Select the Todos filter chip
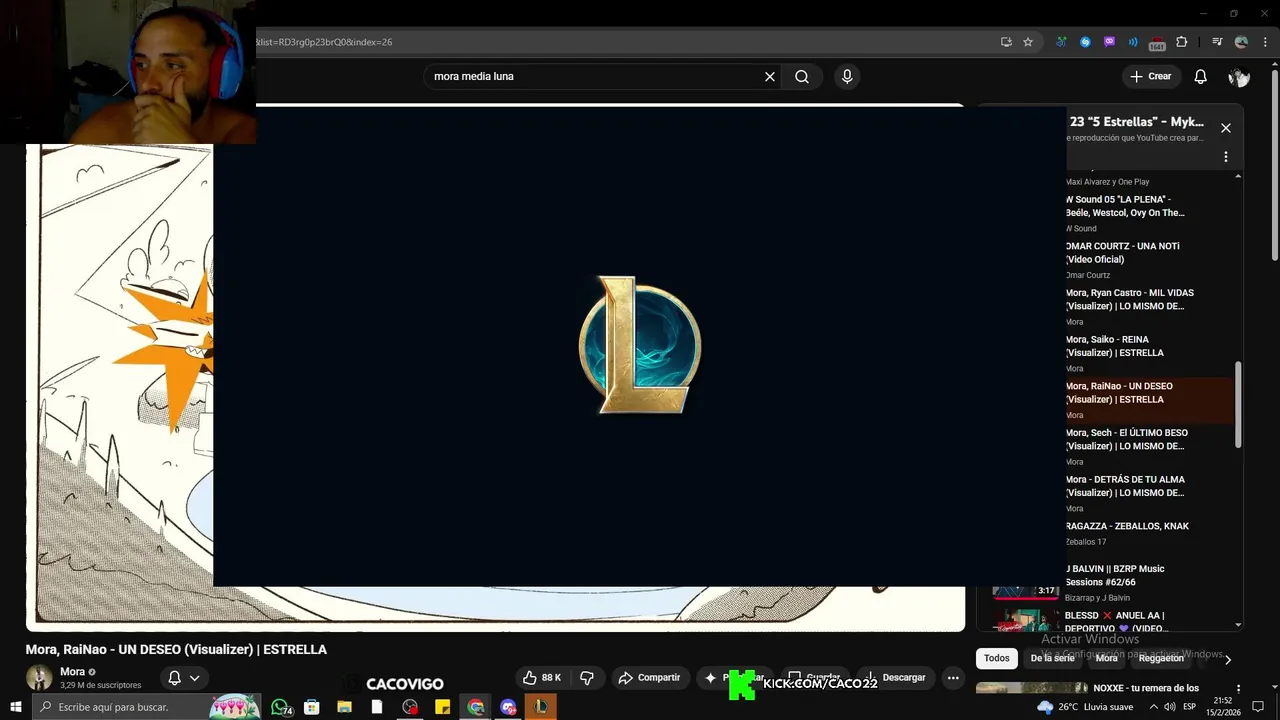Screen dimensions: 1280x720 pyautogui.click(x=997, y=658)
